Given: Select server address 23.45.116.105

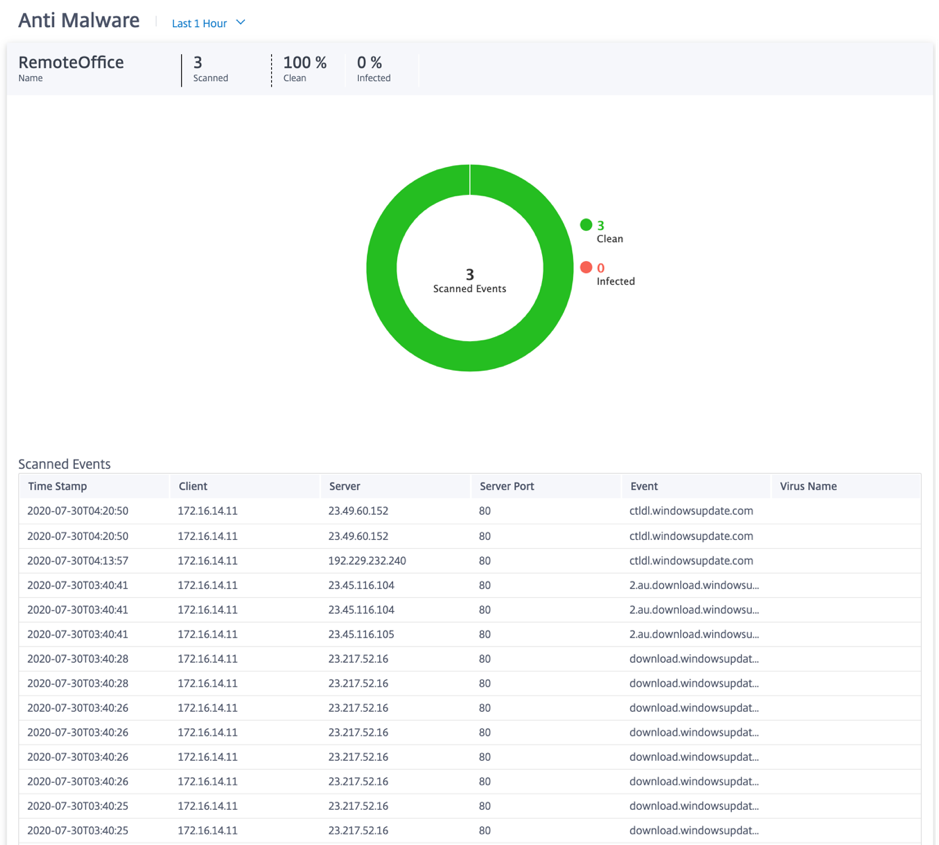Looking at the screenshot, I should tap(361, 634).
